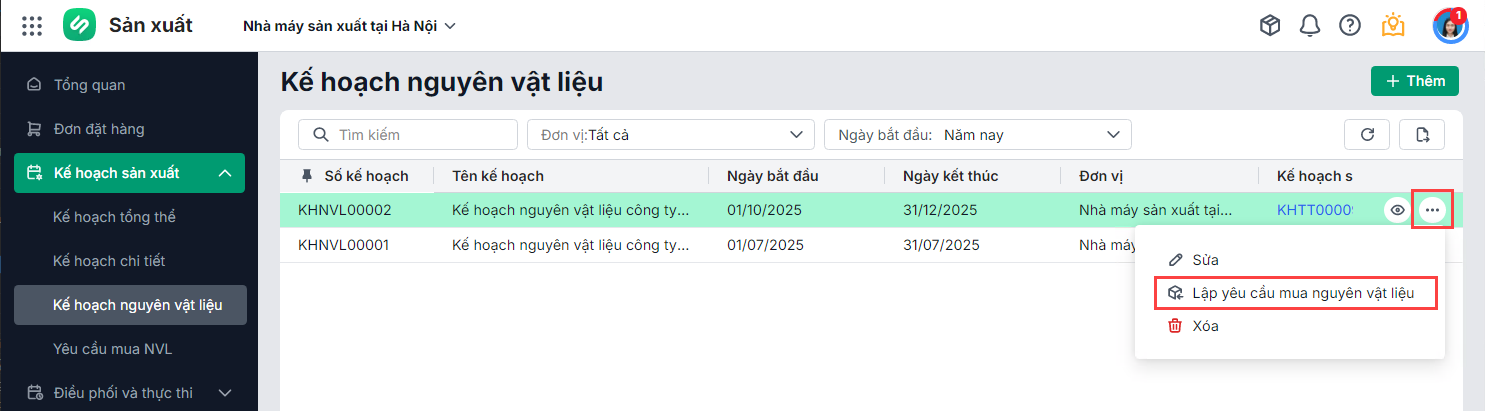
Task: Open the Ngày bắt đầu date filter
Action: pyautogui.click(x=977, y=134)
